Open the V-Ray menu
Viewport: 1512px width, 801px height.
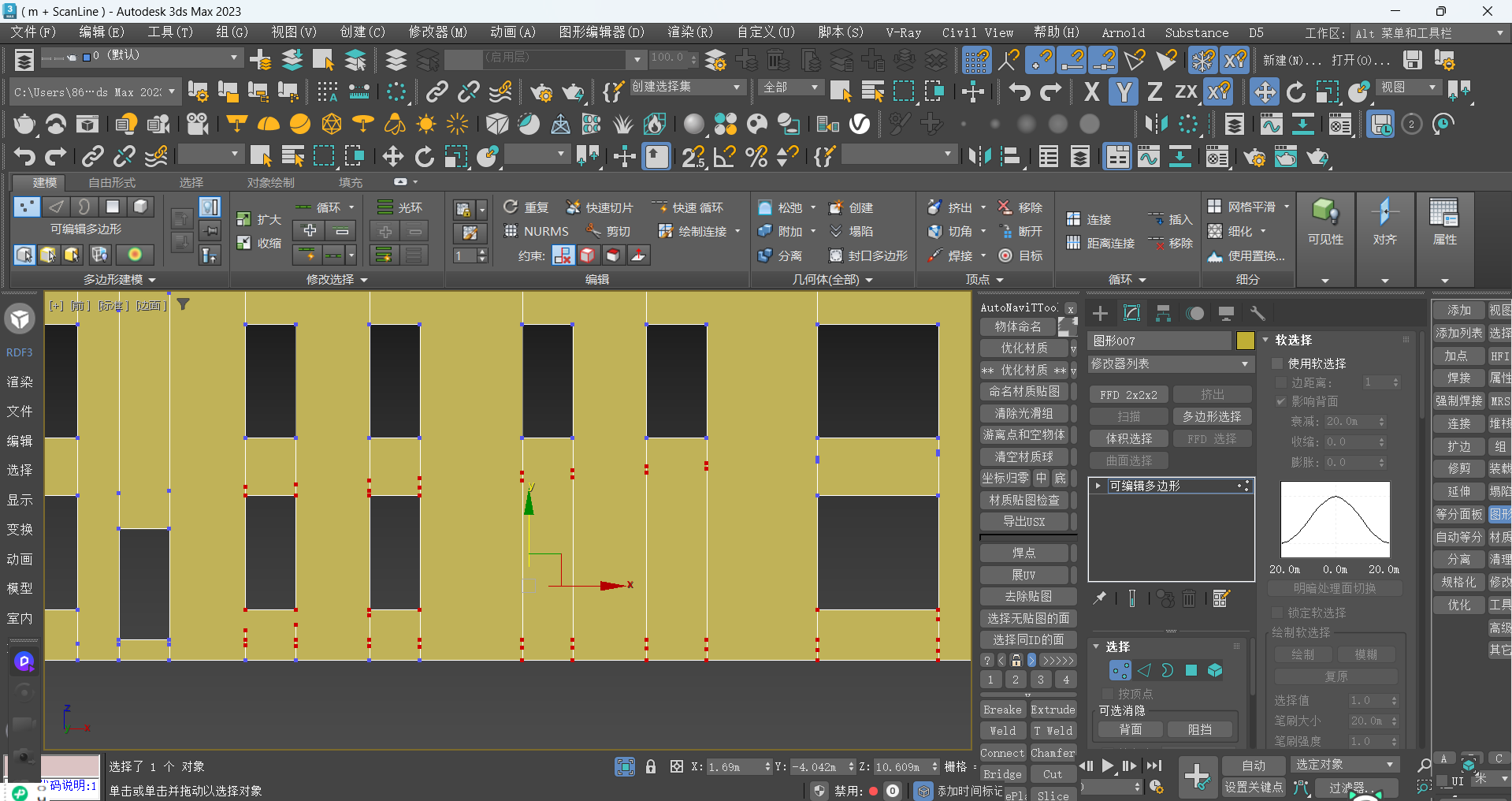click(903, 32)
